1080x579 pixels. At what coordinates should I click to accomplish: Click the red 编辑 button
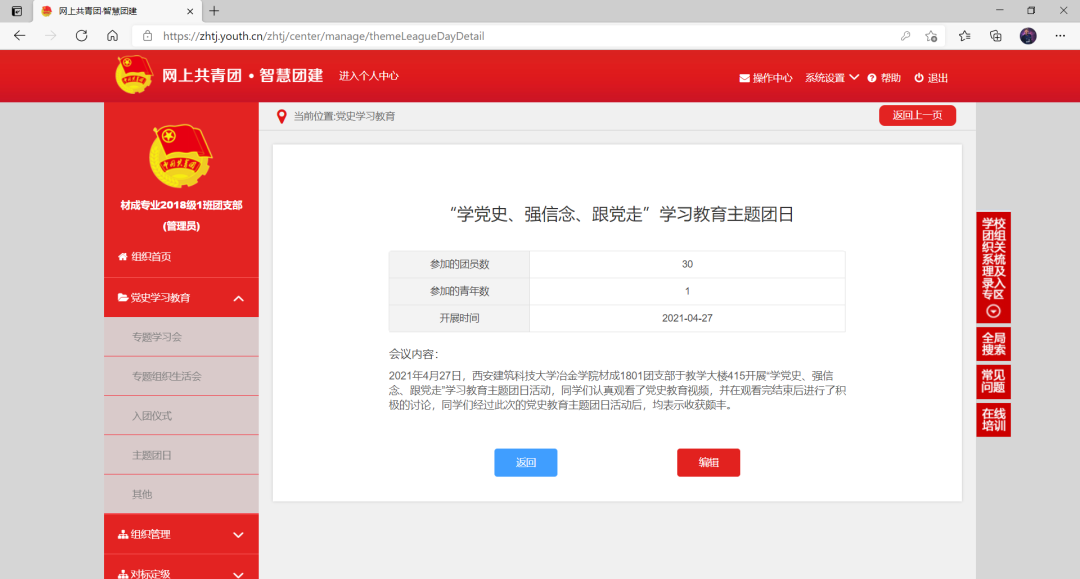tap(708, 462)
